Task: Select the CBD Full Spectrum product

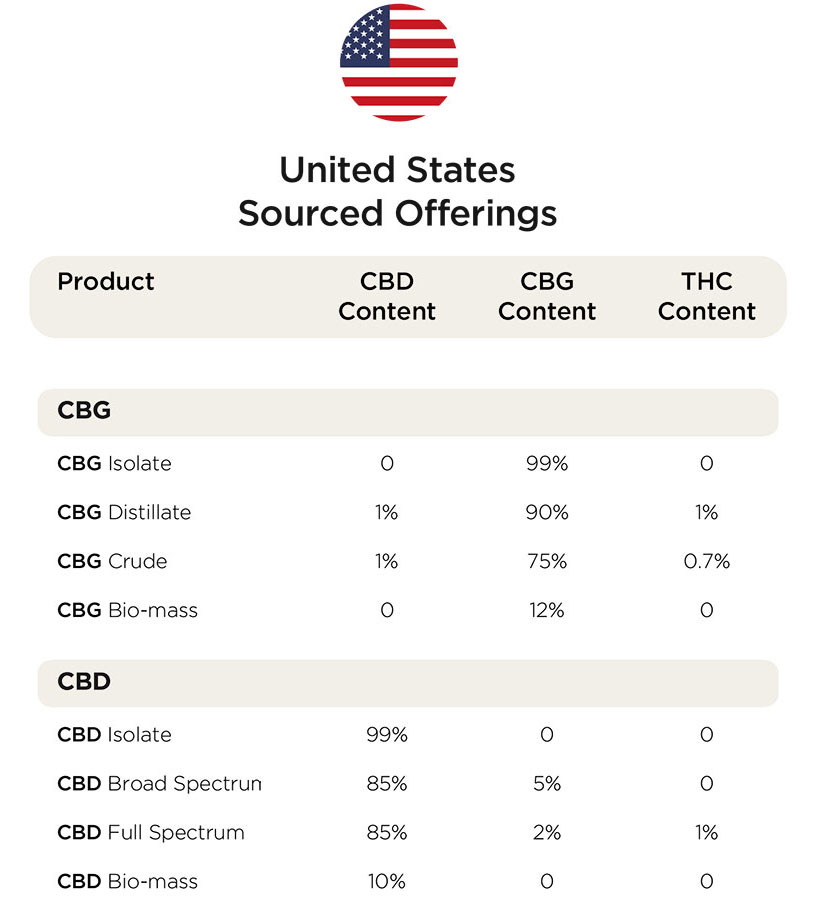Action: pos(151,833)
